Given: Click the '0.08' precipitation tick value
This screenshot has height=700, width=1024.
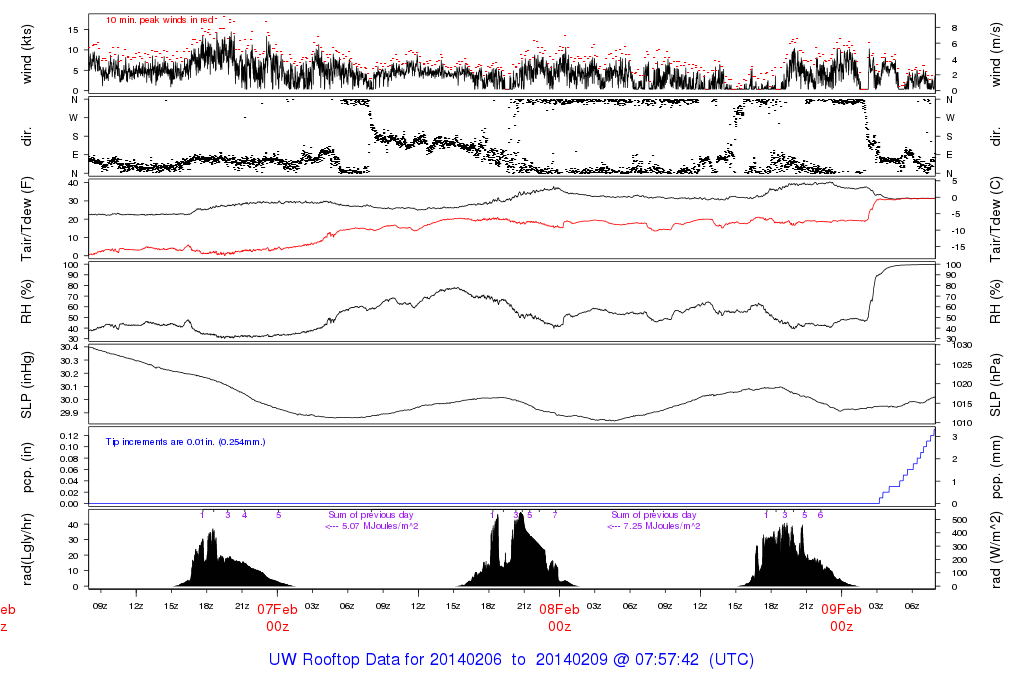Looking at the screenshot, I should point(69,459).
